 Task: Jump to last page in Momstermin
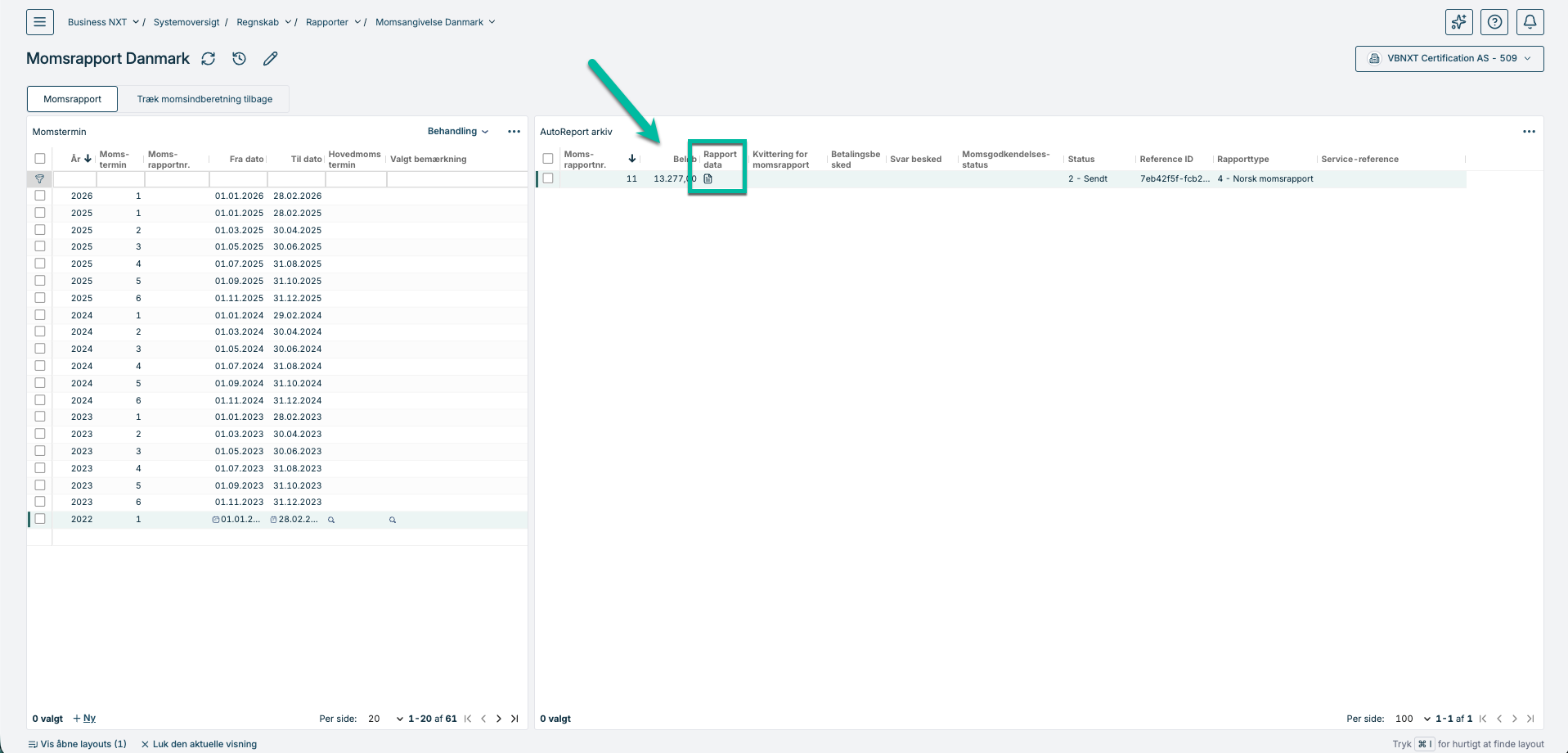514,719
